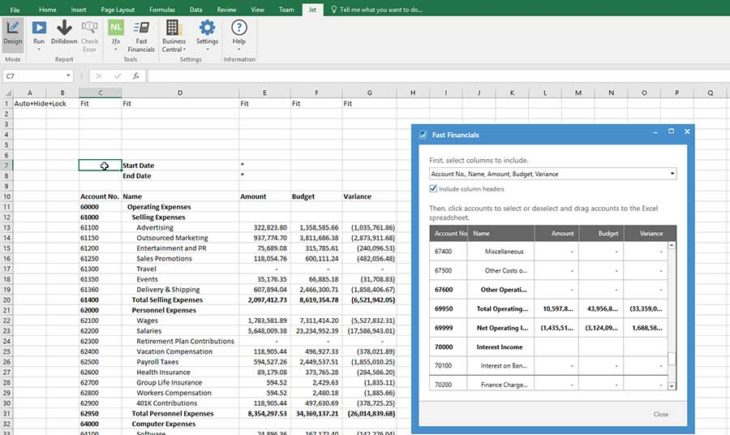The image size is (730, 435).
Task: Click the Design mode icon
Action: (x=13, y=28)
